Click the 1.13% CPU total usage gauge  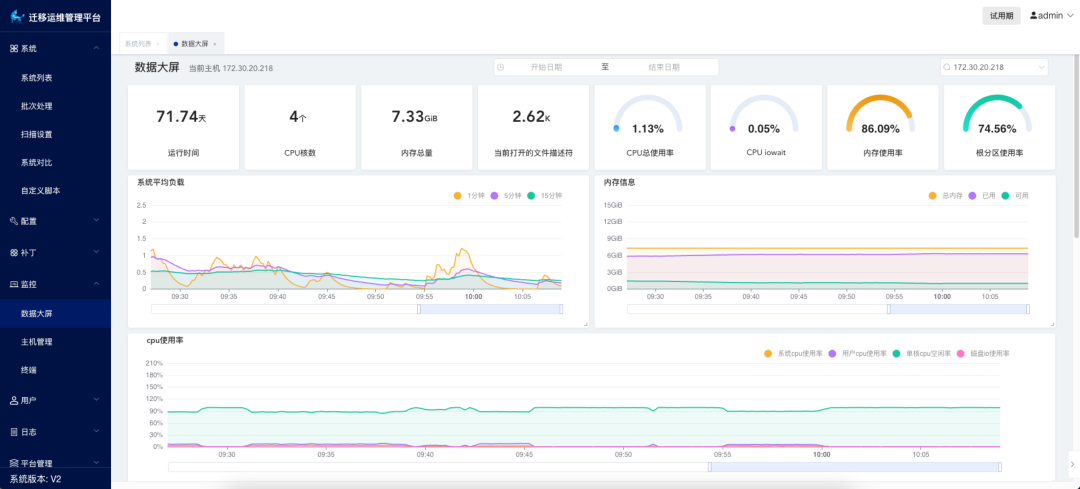[x=647, y=114]
